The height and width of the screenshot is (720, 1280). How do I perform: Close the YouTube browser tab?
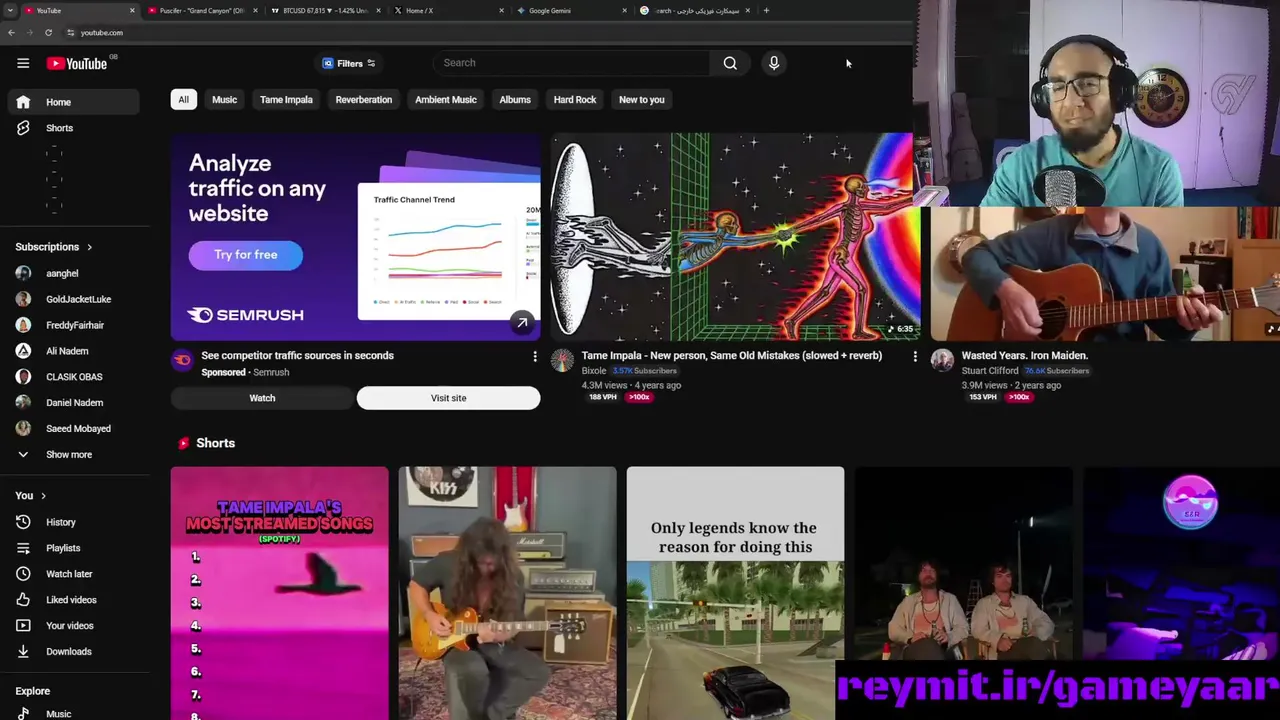tap(132, 11)
